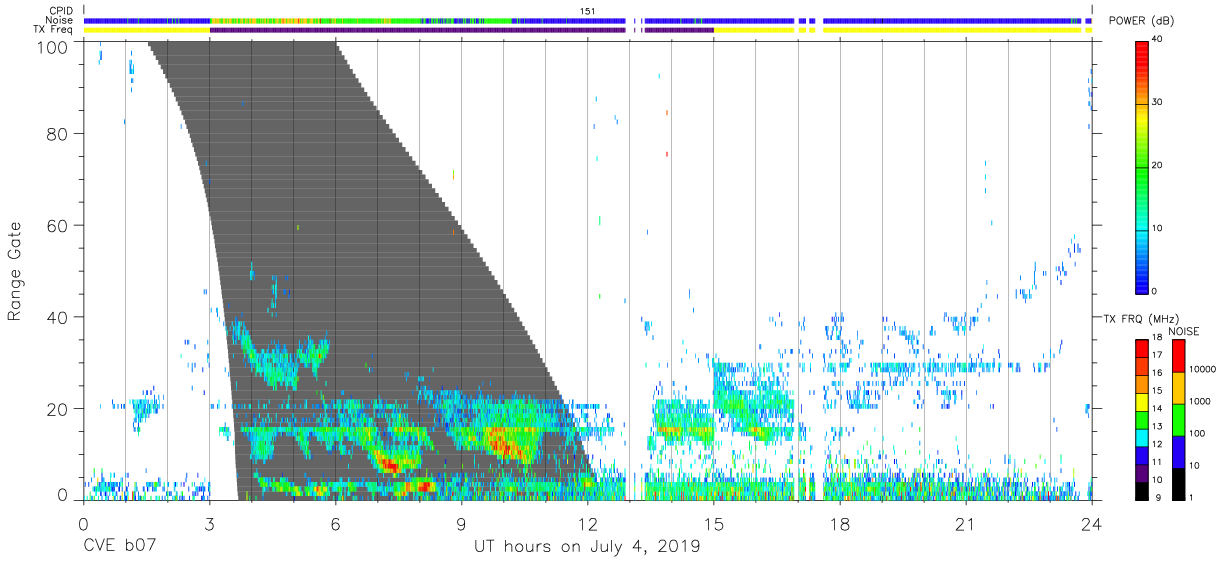Click the POWER (dB) color bar
This screenshot has width=1228, height=567.
[1141, 166]
